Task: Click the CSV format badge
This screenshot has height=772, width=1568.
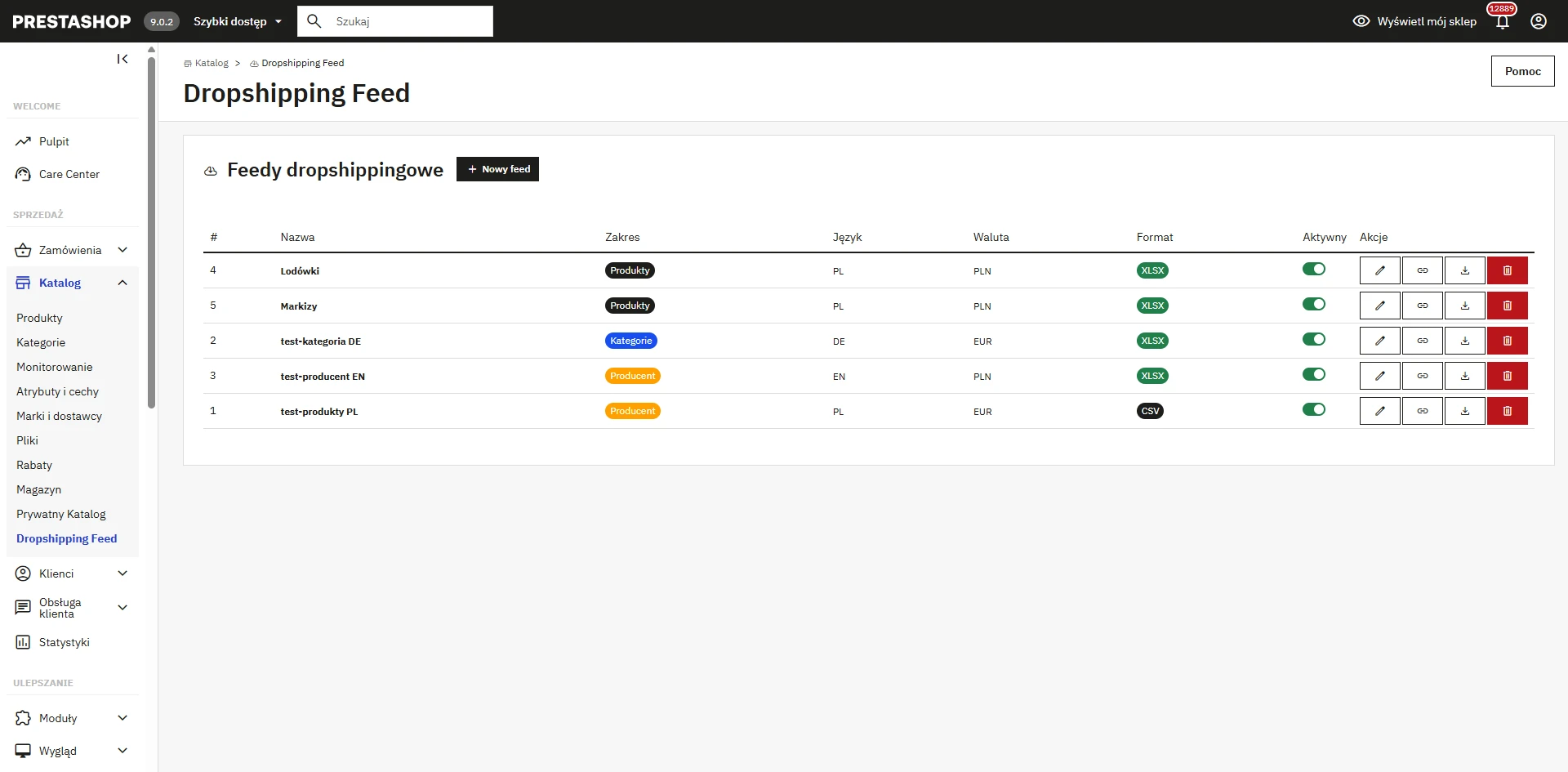Action: pos(1150,411)
